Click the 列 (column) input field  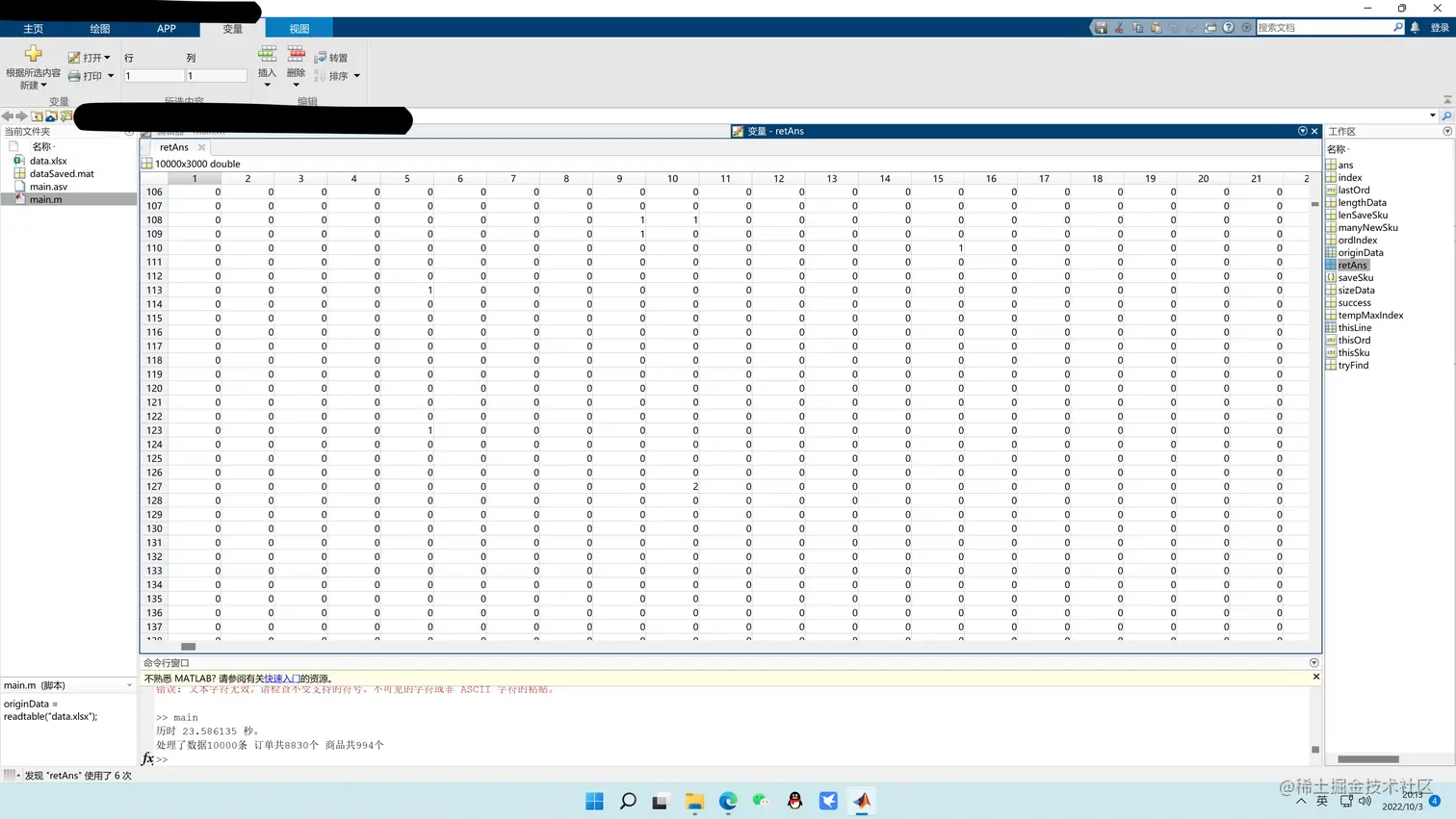click(x=216, y=75)
